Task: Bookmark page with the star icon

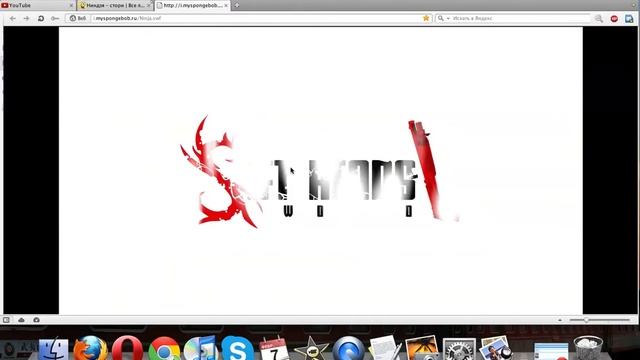Action: click(426, 18)
